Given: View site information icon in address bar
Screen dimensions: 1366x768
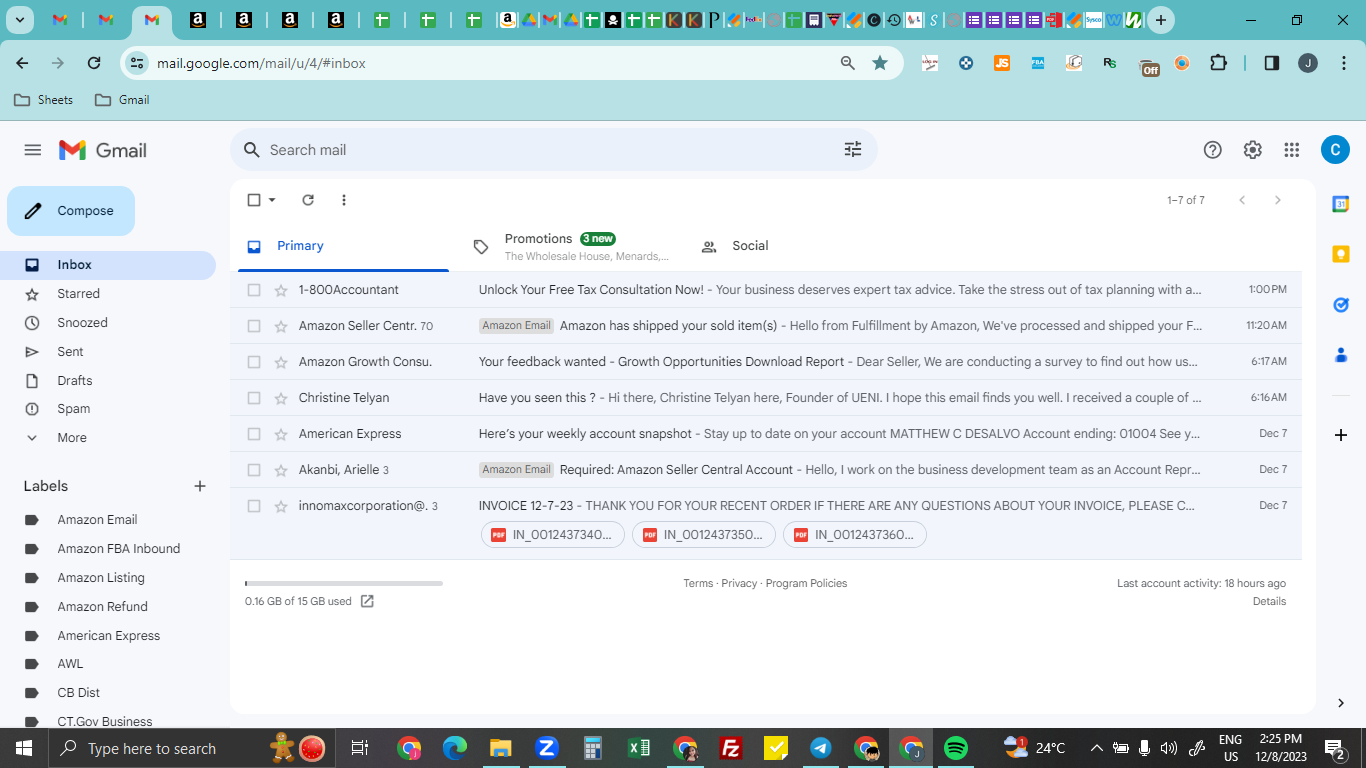Looking at the screenshot, I should [138, 63].
